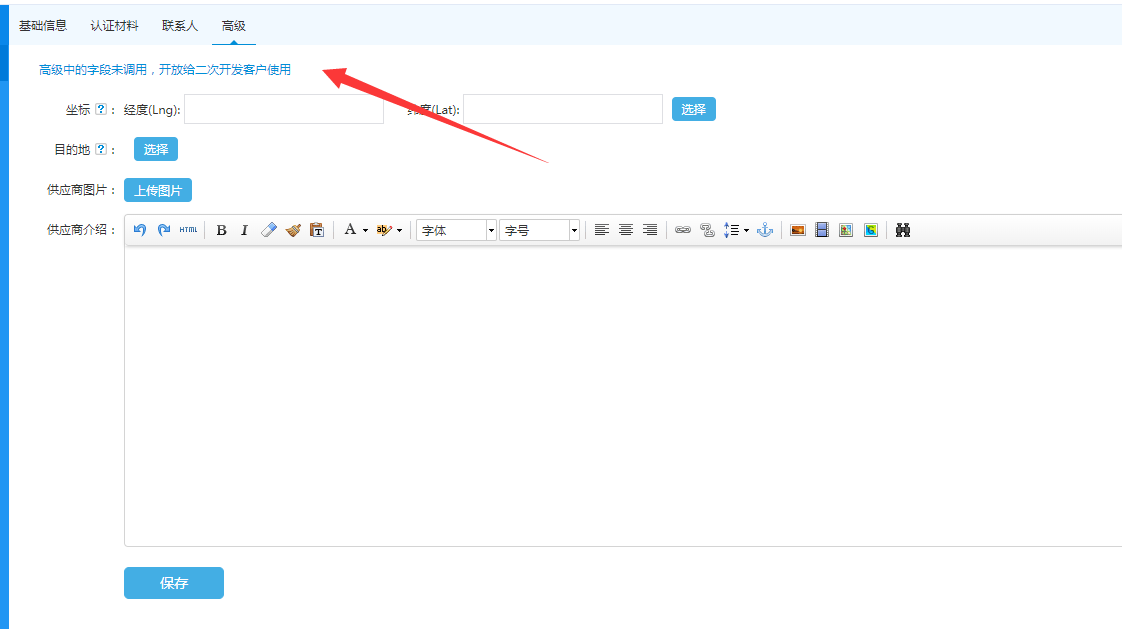1122x629 pixels.
Task: Click the binoculars find icon
Action: [x=903, y=230]
